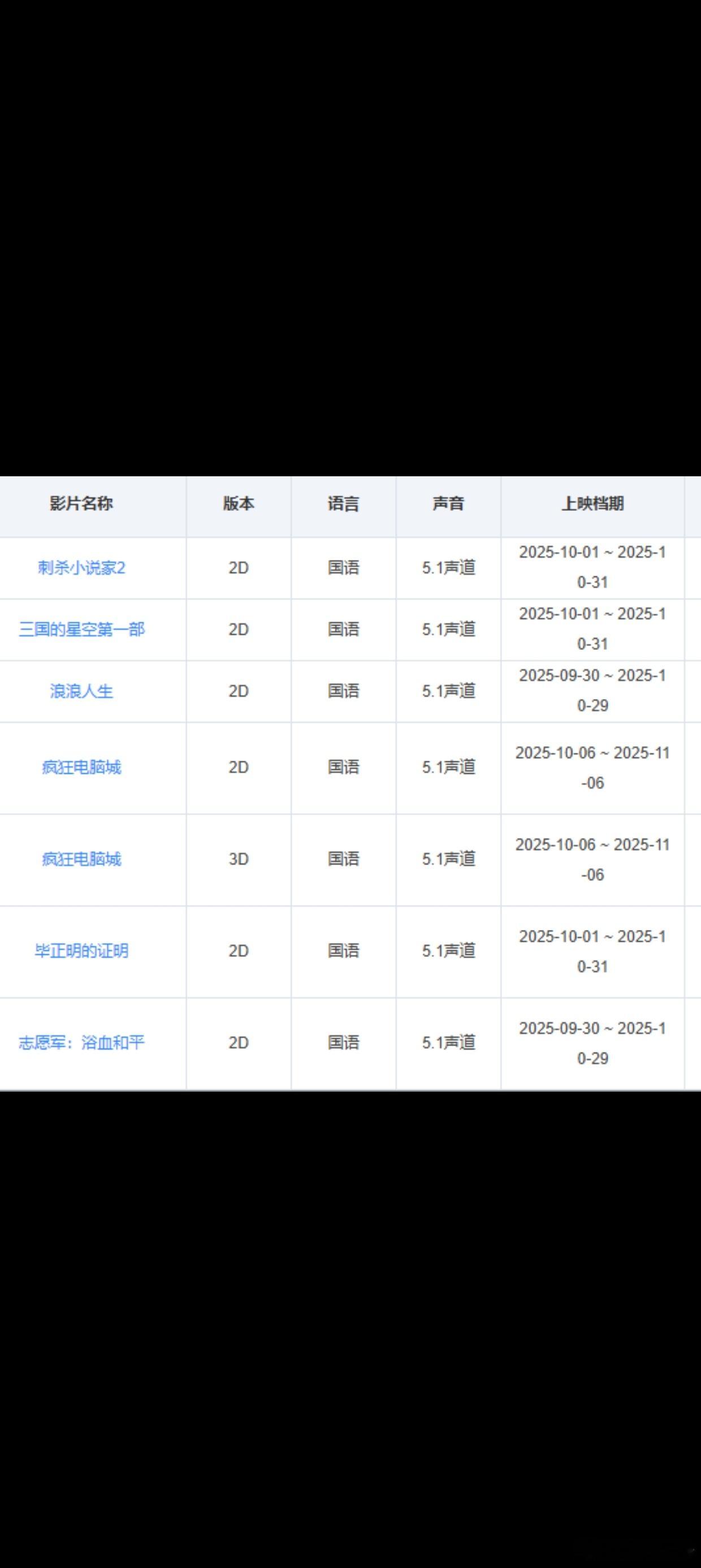Click the 语言 column header
Screen dimensions: 701x1568
point(343,504)
